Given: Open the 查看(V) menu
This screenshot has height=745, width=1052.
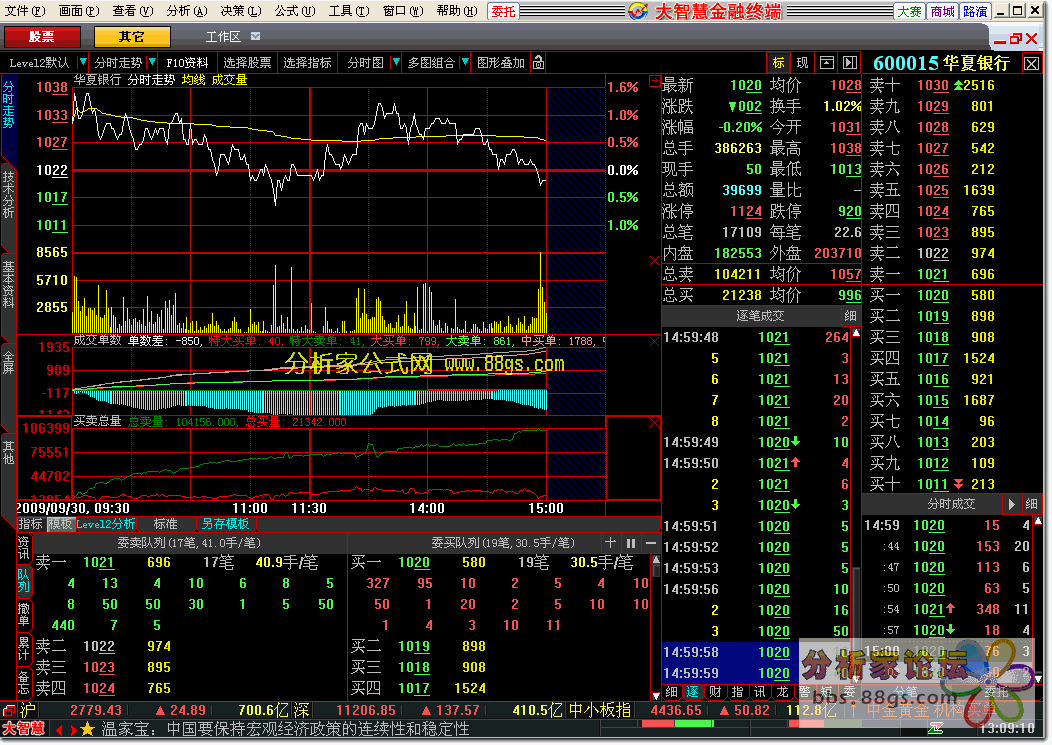Looking at the screenshot, I should tap(132, 11).
